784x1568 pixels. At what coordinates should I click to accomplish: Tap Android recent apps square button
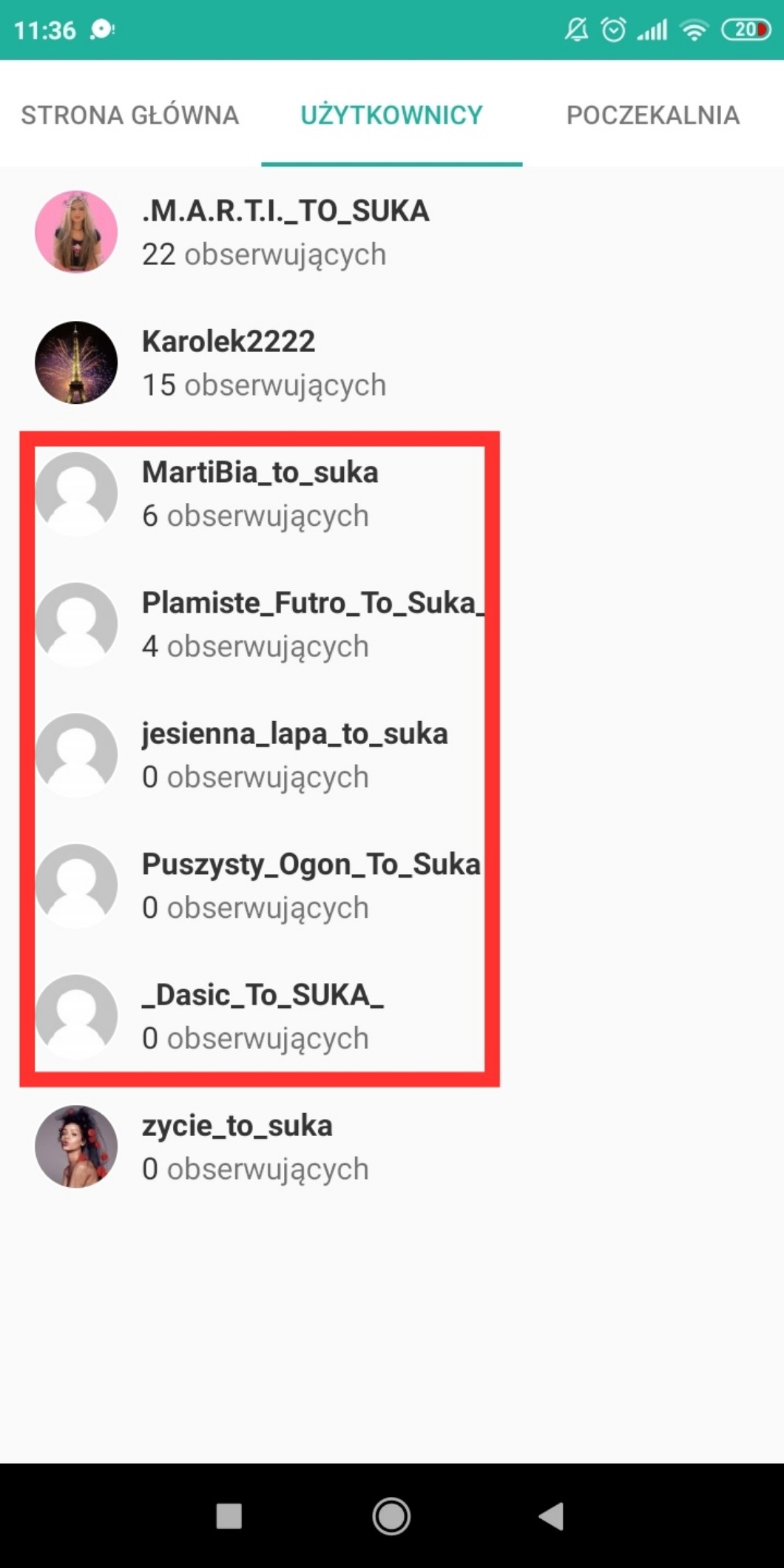pyautogui.click(x=229, y=1516)
